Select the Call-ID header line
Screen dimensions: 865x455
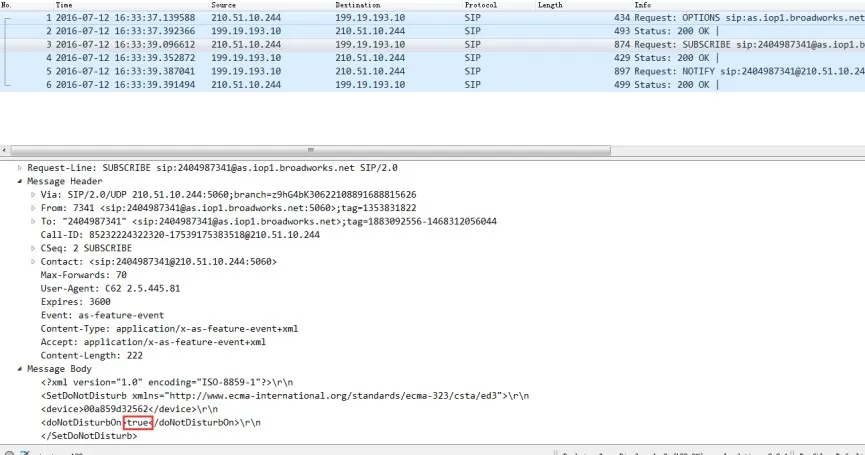coord(180,234)
